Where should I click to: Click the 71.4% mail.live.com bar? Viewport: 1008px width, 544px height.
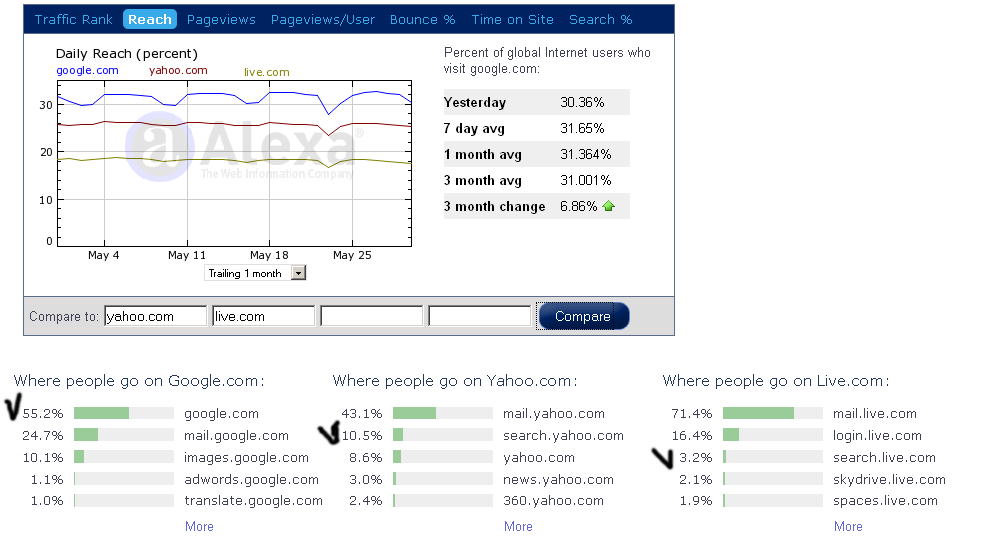coord(773,413)
